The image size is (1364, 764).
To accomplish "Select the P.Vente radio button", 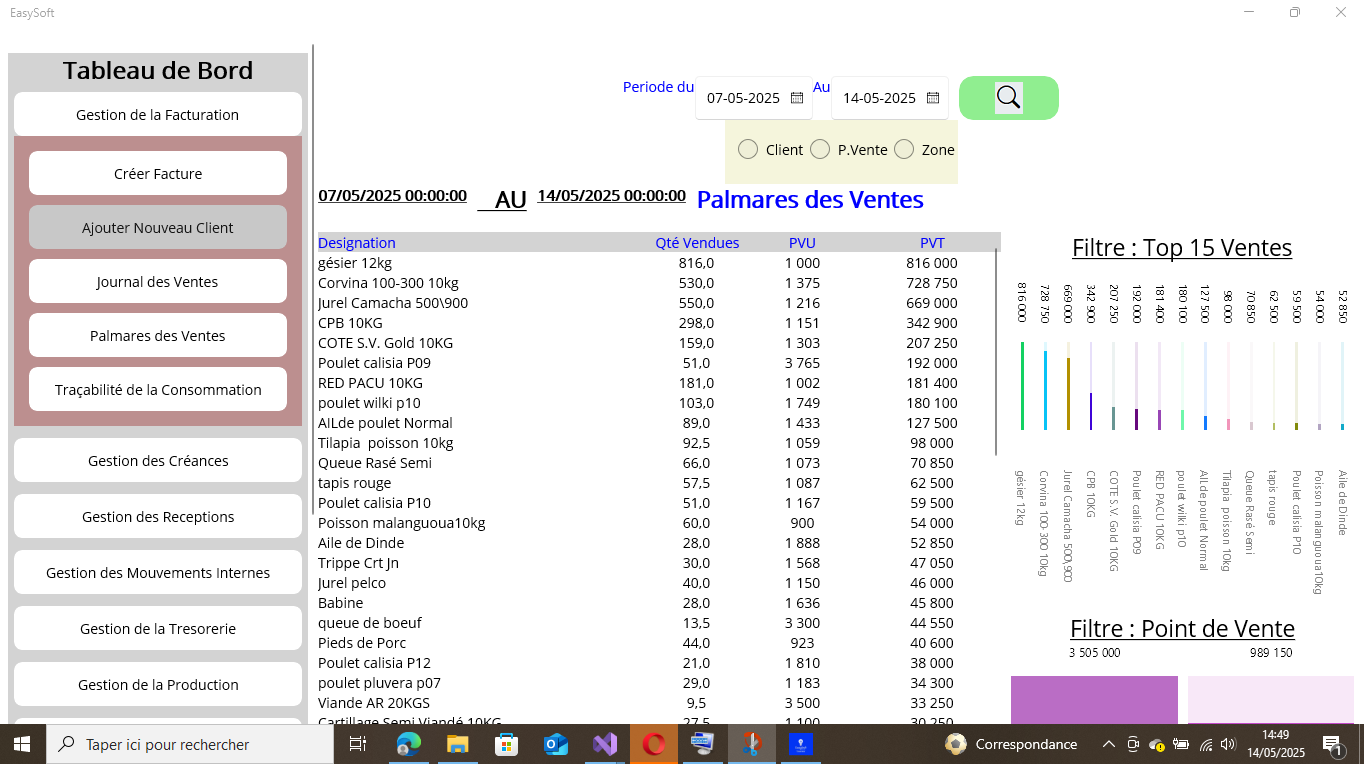I will click(820, 150).
